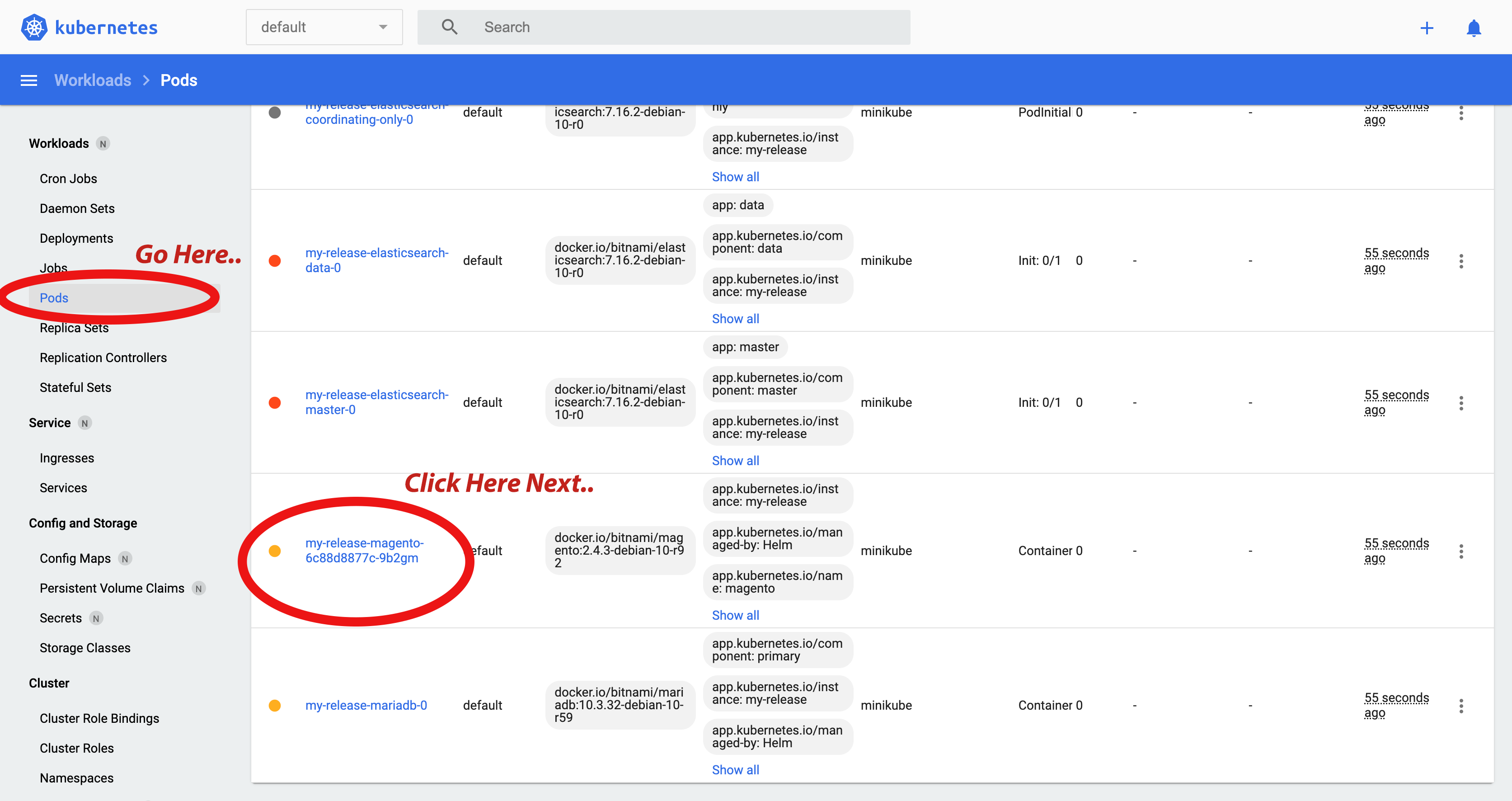Open actions menu for elasticsearch-data-0 row
The width and height of the screenshot is (1512, 801).
[1461, 261]
